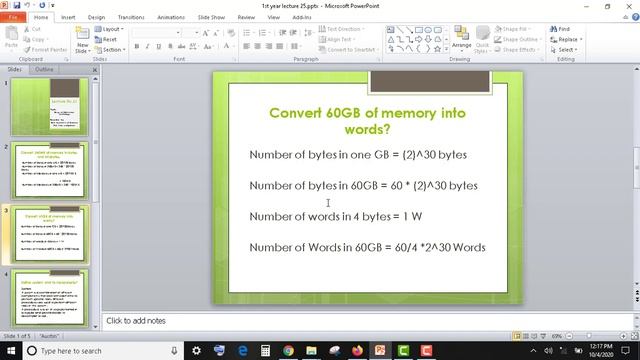Open the Select dropdown in Editing group
This screenshot has height=360, width=640.
pyautogui.click(x=563, y=49)
